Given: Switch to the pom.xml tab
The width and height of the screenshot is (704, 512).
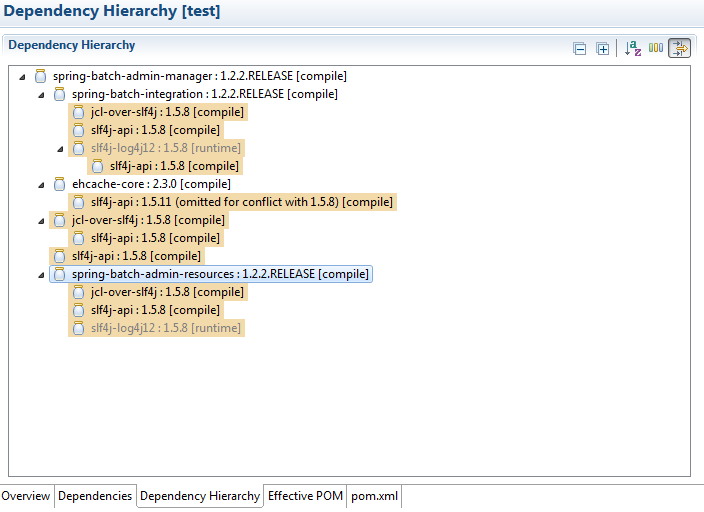Looking at the screenshot, I should coord(374,496).
